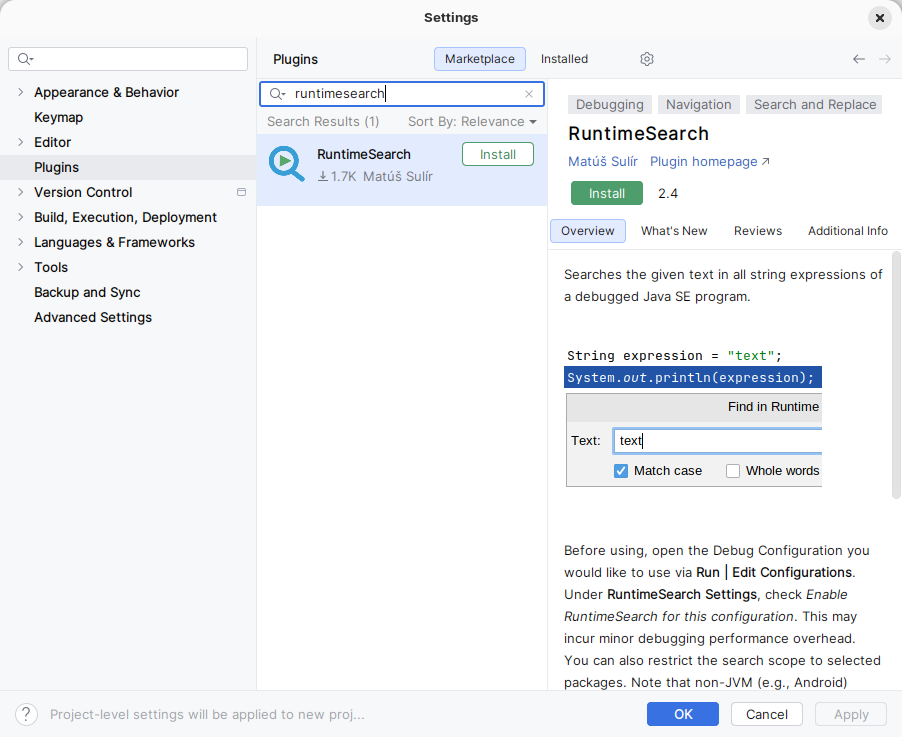Toggle Whole words checkbox in preview image
902x737 pixels.
733,471
